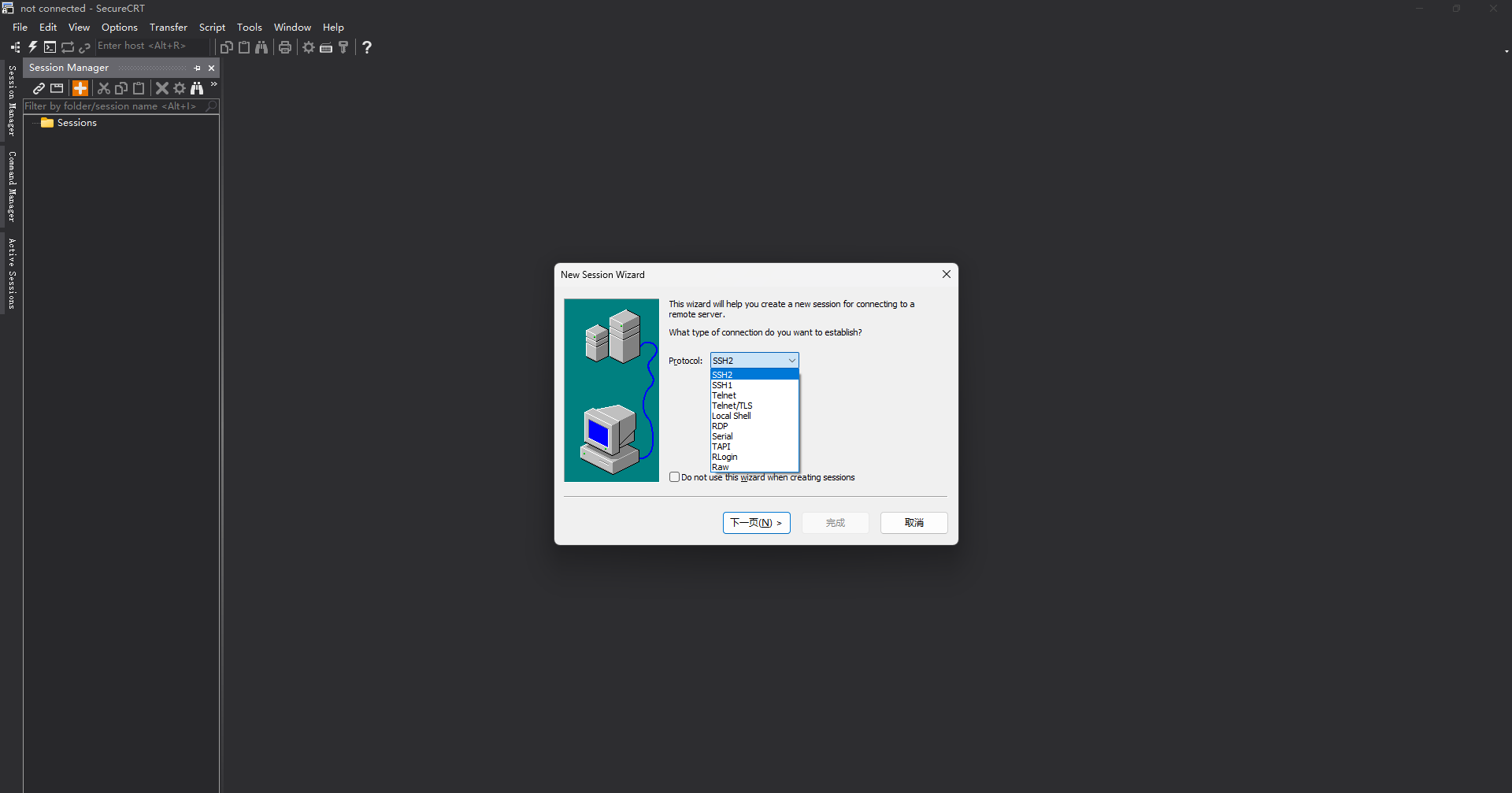Viewport: 1512px width, 793px height.
Task: Open the Window menu
Action: (292, 27)
